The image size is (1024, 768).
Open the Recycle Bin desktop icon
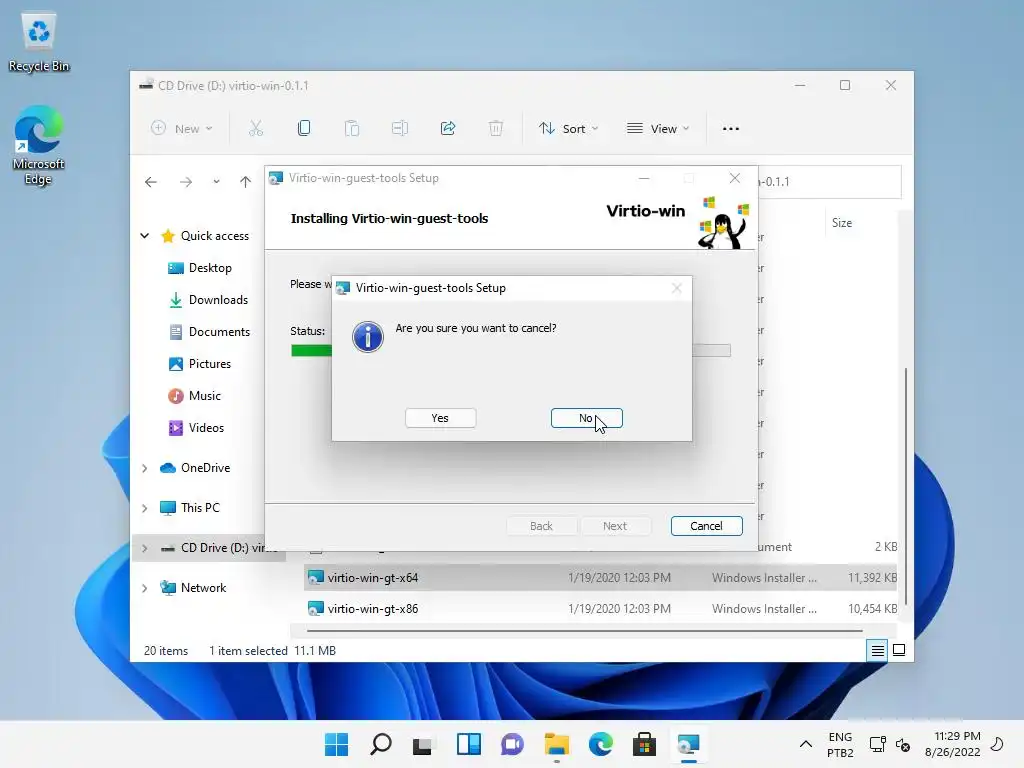coord(39,42)
